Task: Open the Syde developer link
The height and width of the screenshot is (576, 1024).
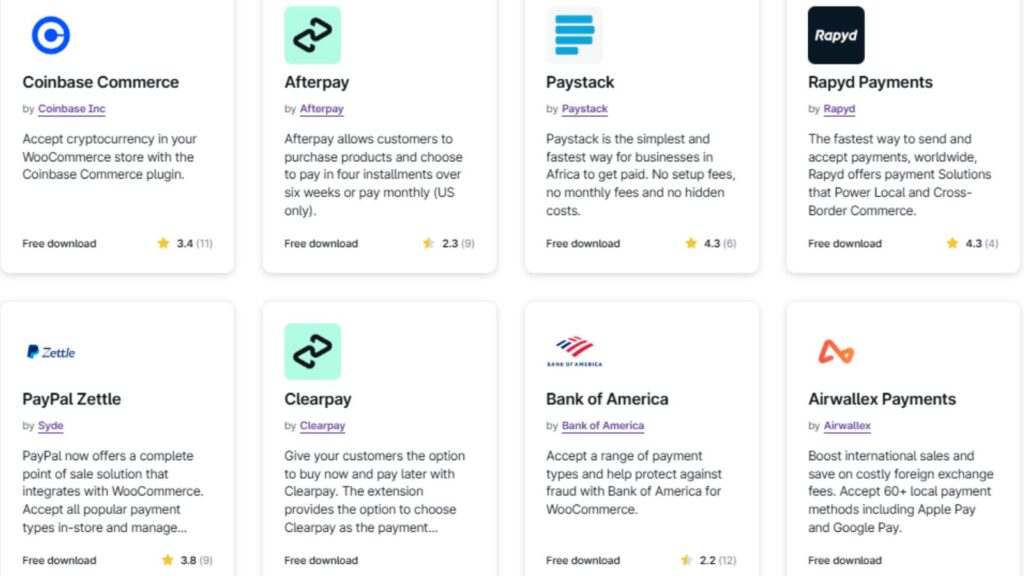Action: [x=50, y=426]
